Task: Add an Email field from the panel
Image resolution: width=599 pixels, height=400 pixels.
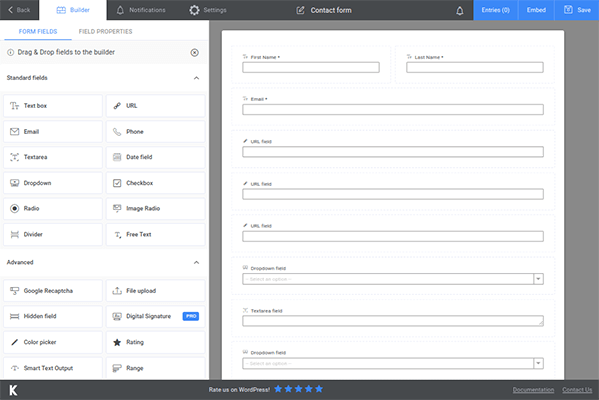Action: coord(53,131)
